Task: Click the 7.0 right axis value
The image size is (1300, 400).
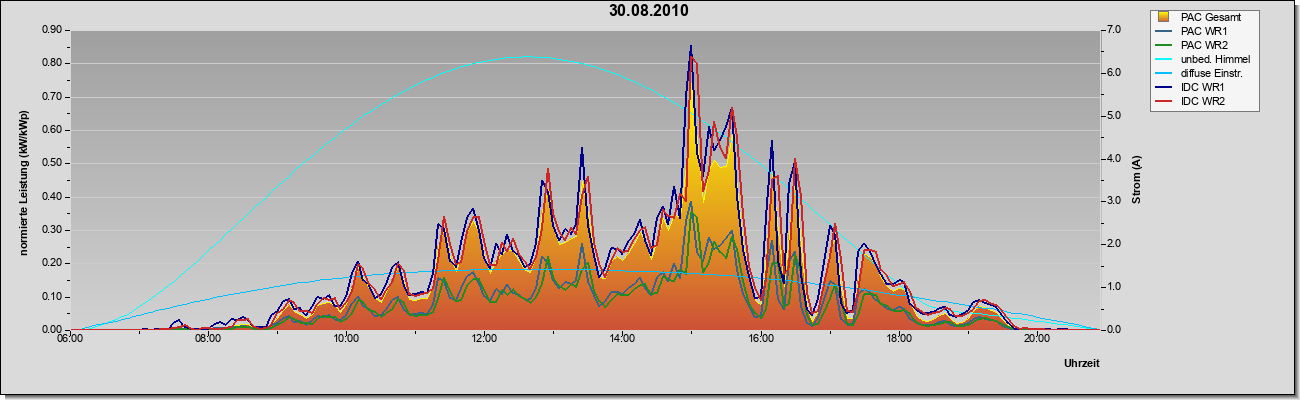Action: (1113, 30)
